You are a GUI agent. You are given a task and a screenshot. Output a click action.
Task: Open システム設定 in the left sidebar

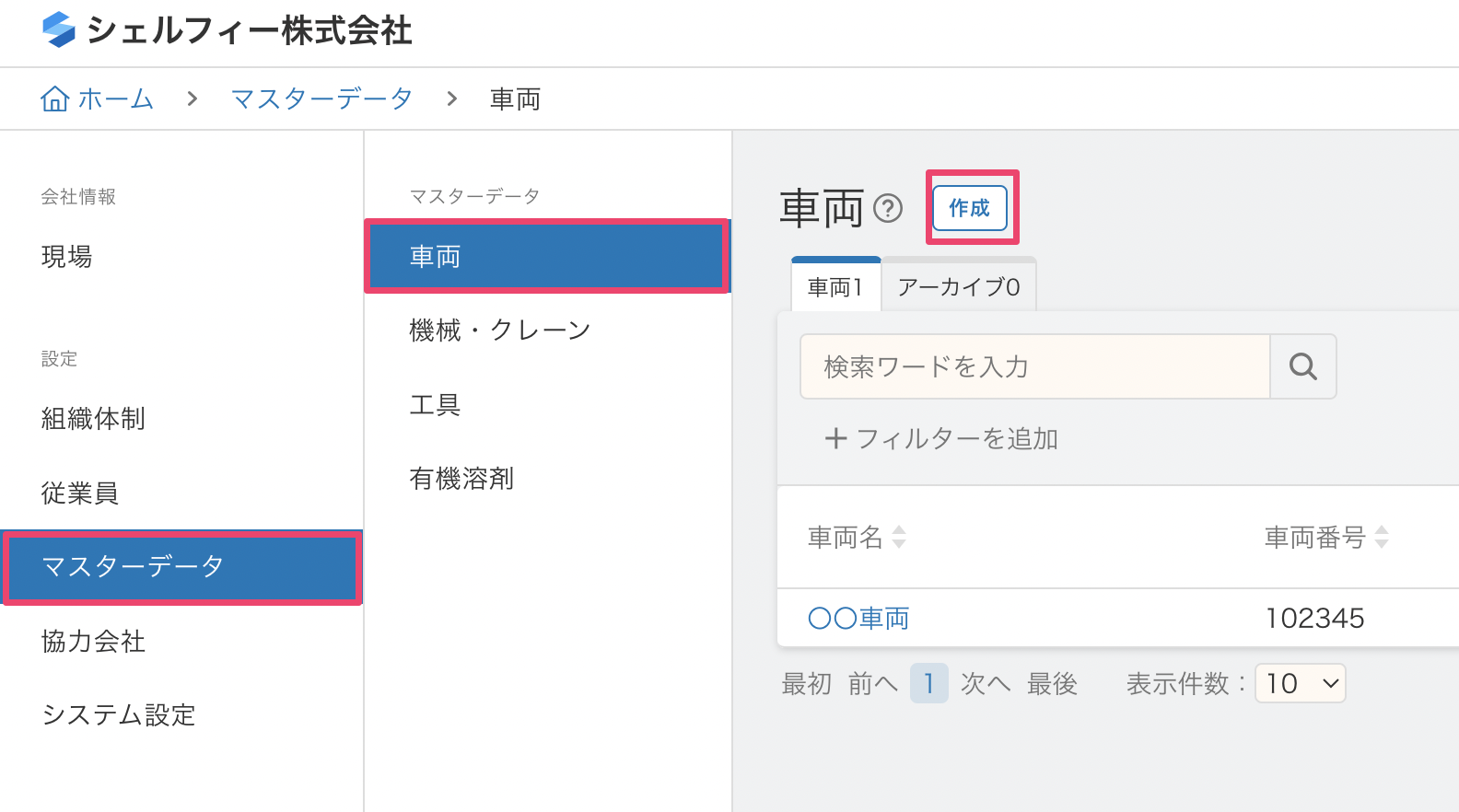coord(119,714)
